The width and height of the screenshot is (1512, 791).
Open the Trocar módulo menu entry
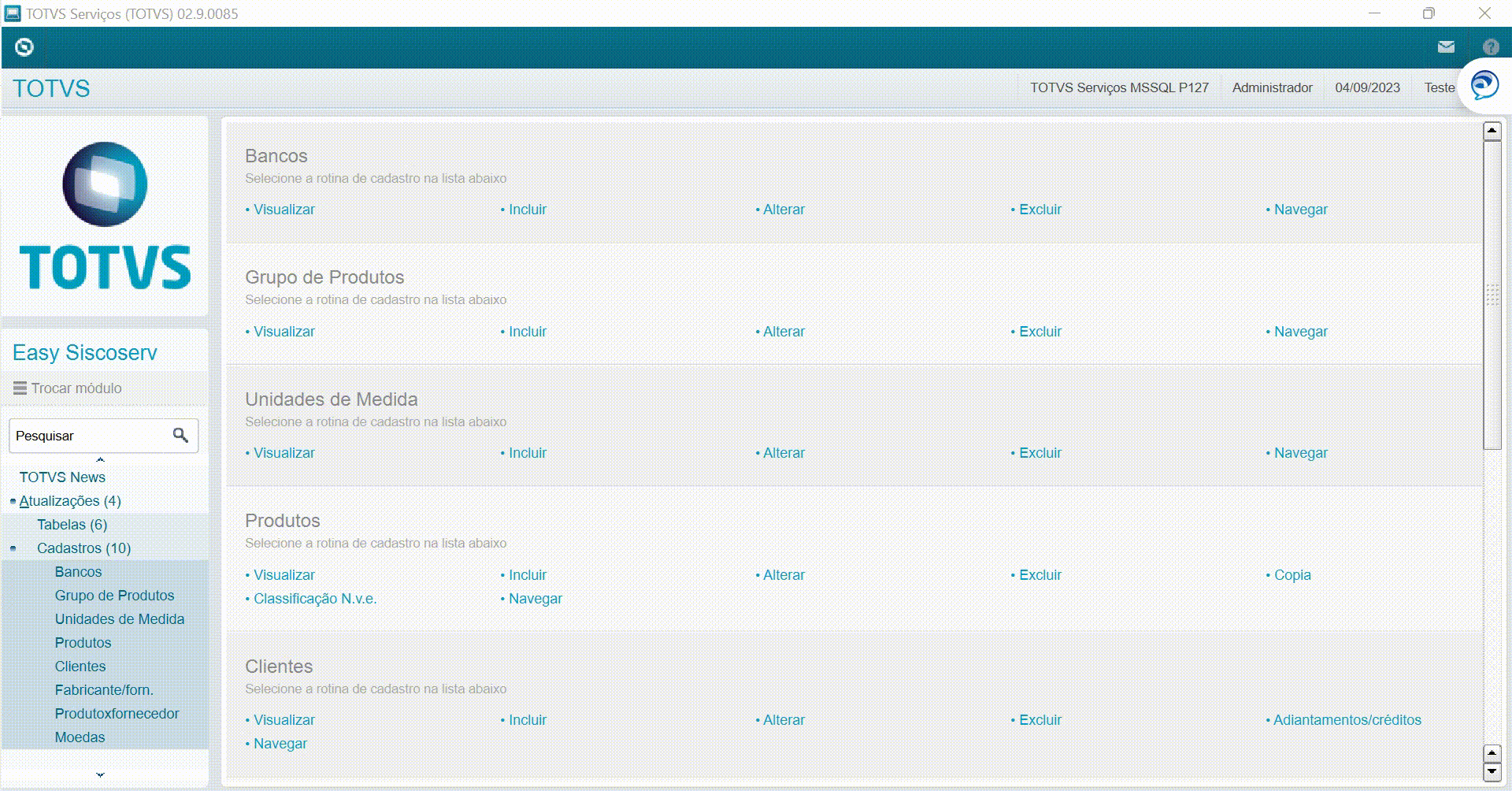(x=76, y=388)
